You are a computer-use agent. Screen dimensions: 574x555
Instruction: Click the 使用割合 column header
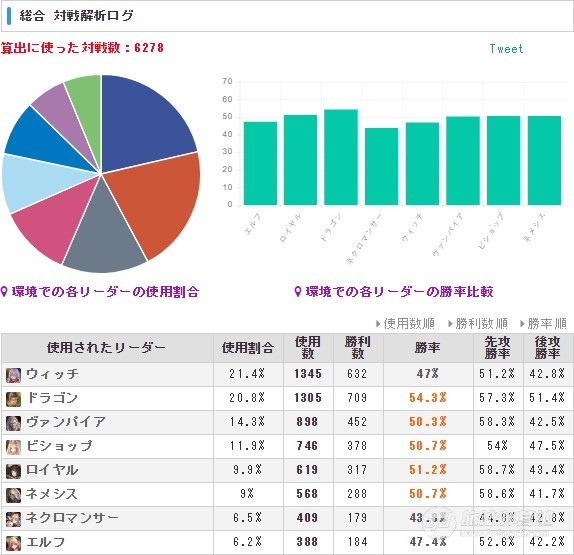click(248, 348)
